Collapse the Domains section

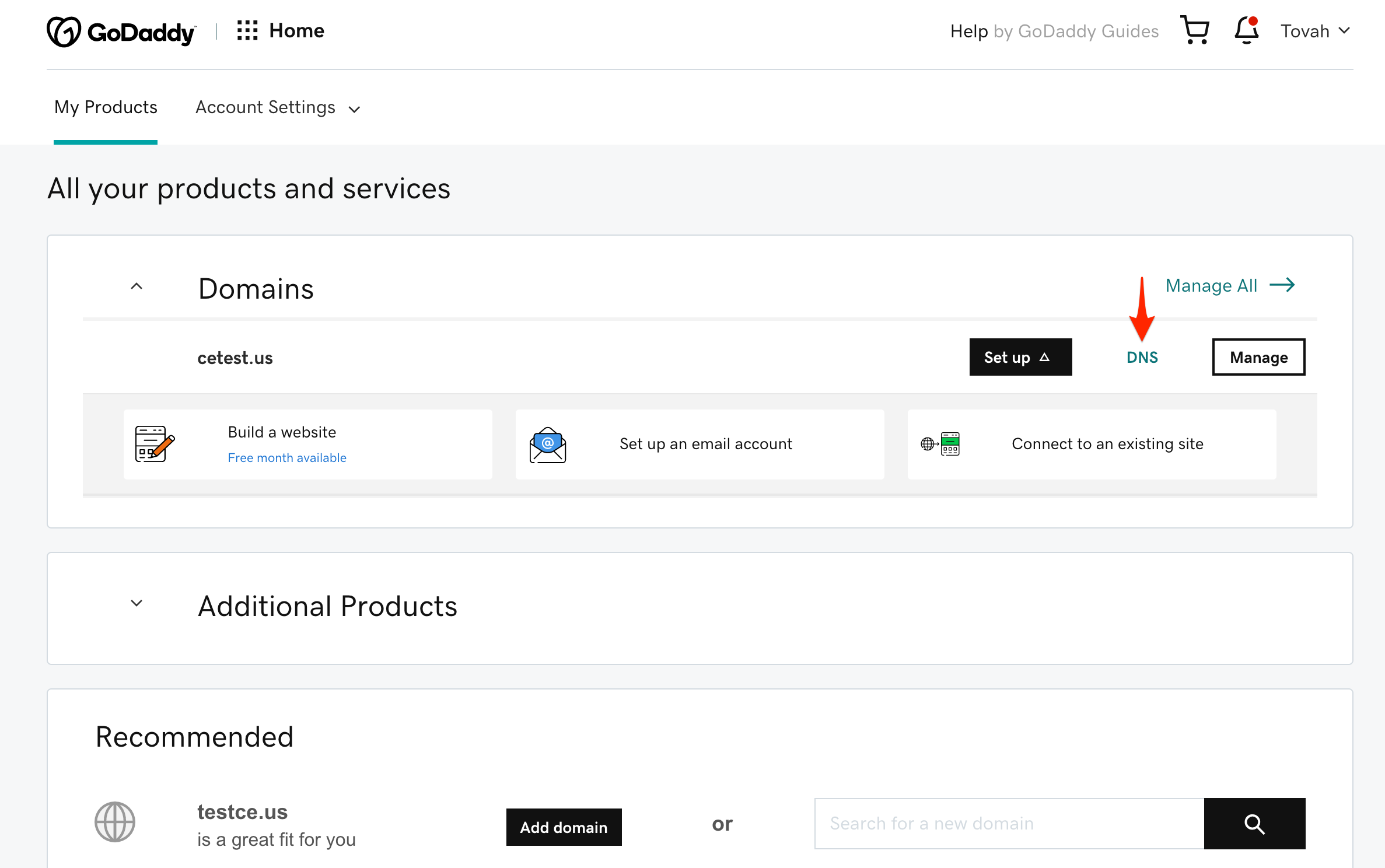point(137,286)
